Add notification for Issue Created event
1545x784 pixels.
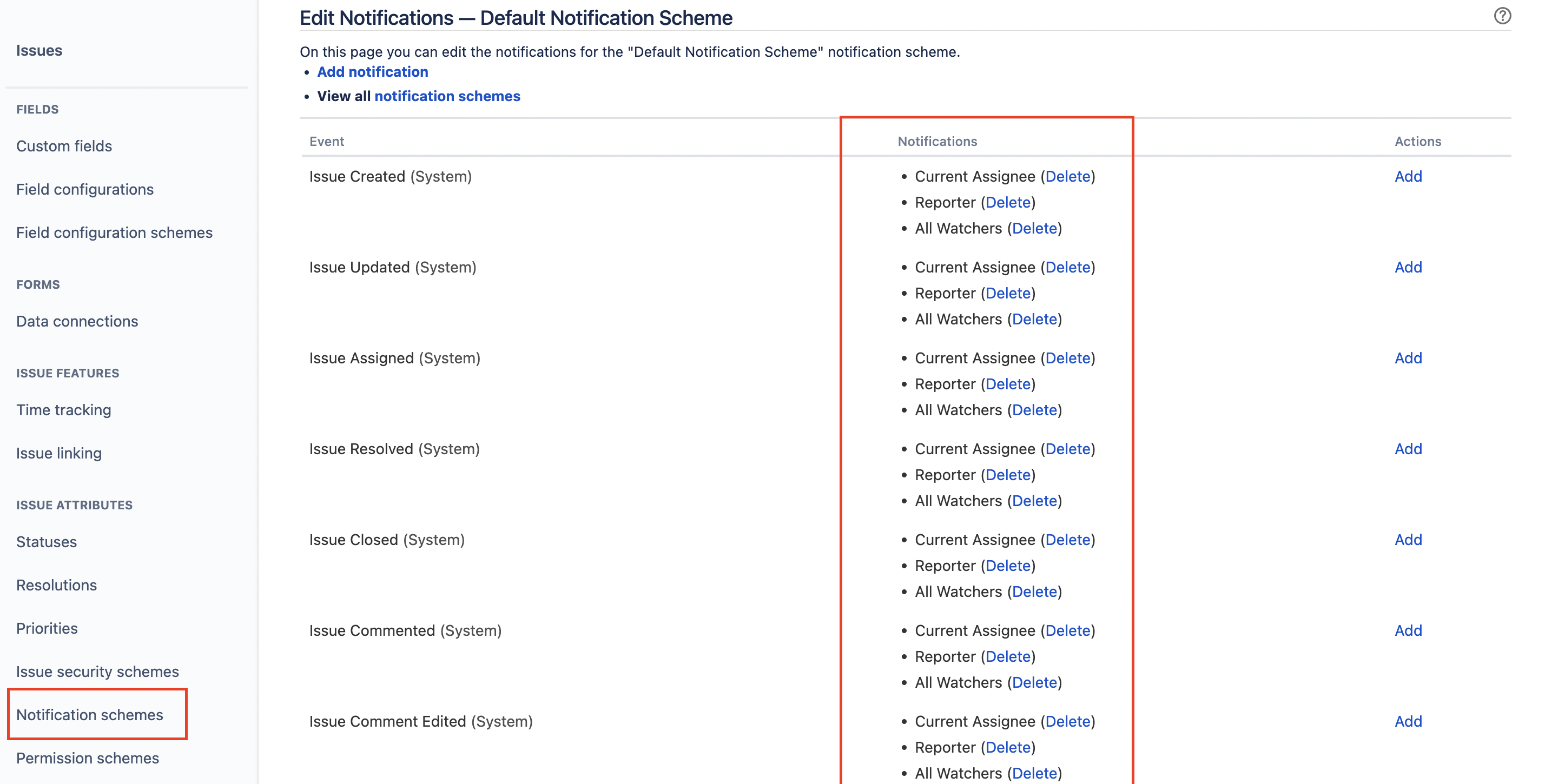1408,177
